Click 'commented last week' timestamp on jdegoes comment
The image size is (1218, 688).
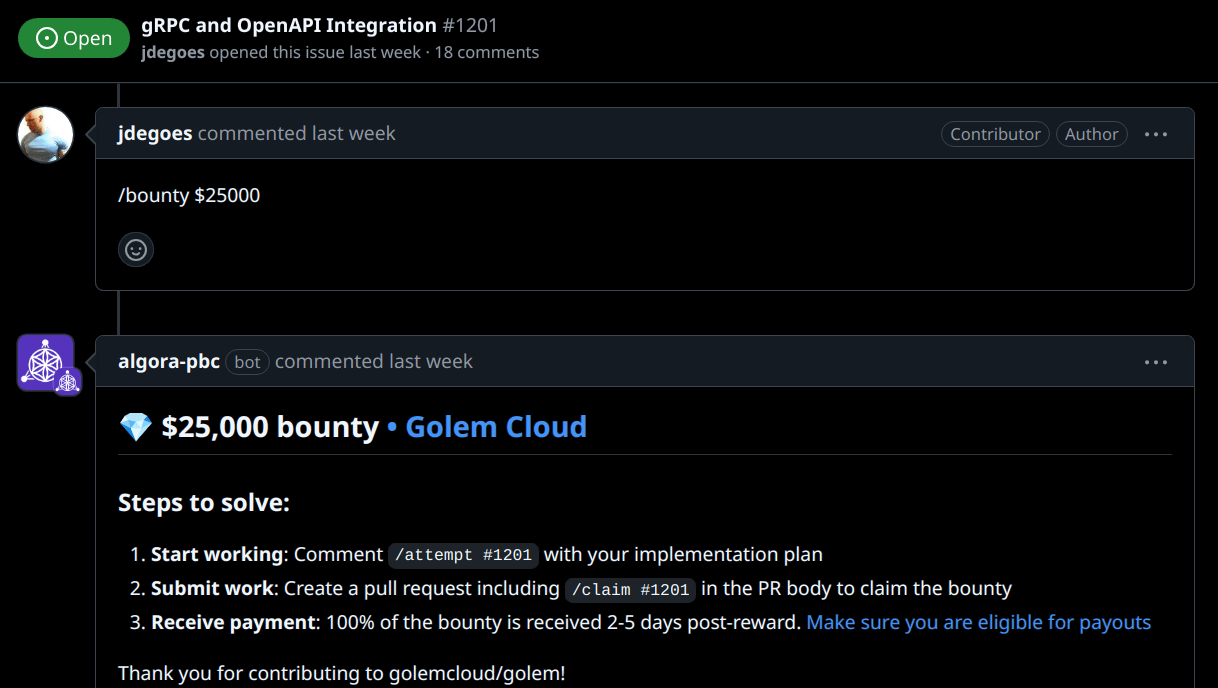(297, 133)
